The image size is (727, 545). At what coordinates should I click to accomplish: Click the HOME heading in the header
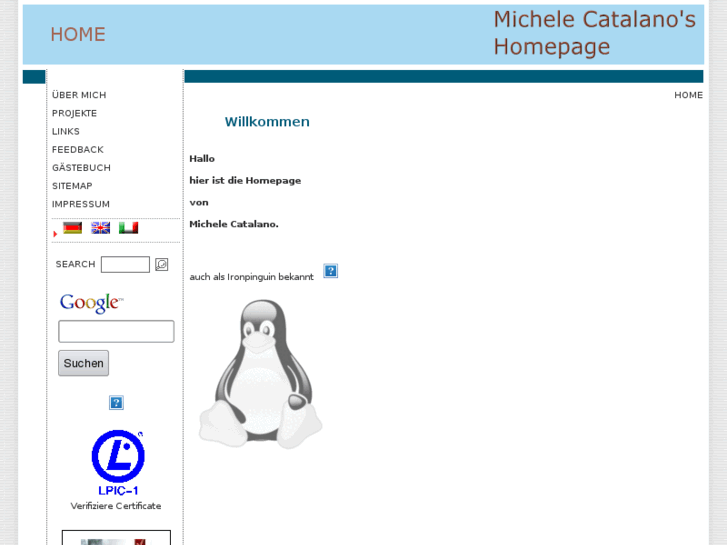click(78, 34)
